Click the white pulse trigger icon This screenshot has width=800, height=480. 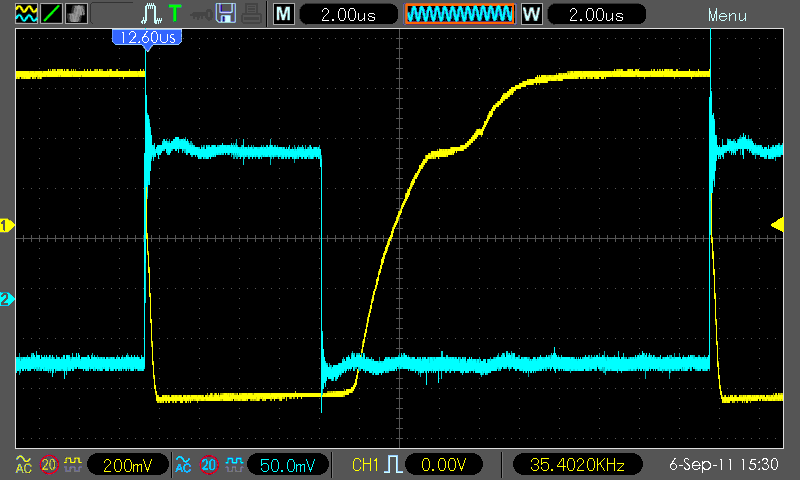pyautogui.click(x=151, y=14)
